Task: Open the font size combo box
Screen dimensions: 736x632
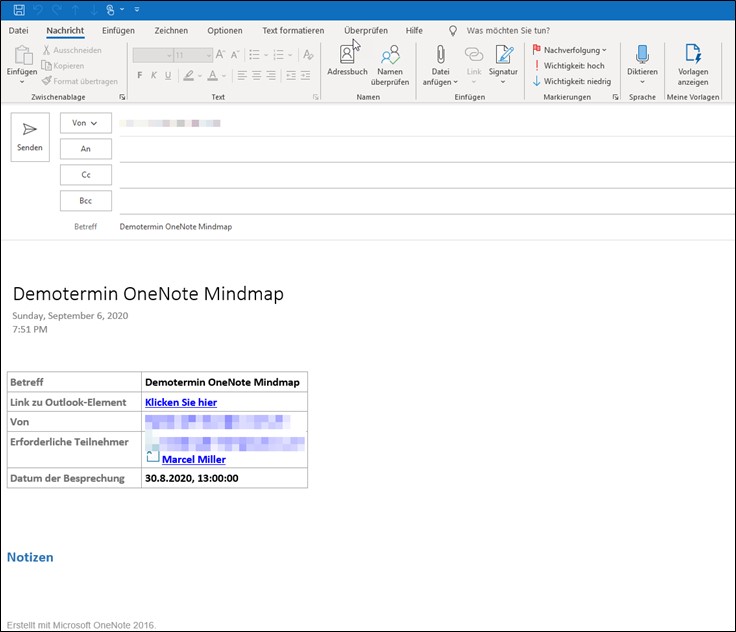Action: tap(193, 55)
